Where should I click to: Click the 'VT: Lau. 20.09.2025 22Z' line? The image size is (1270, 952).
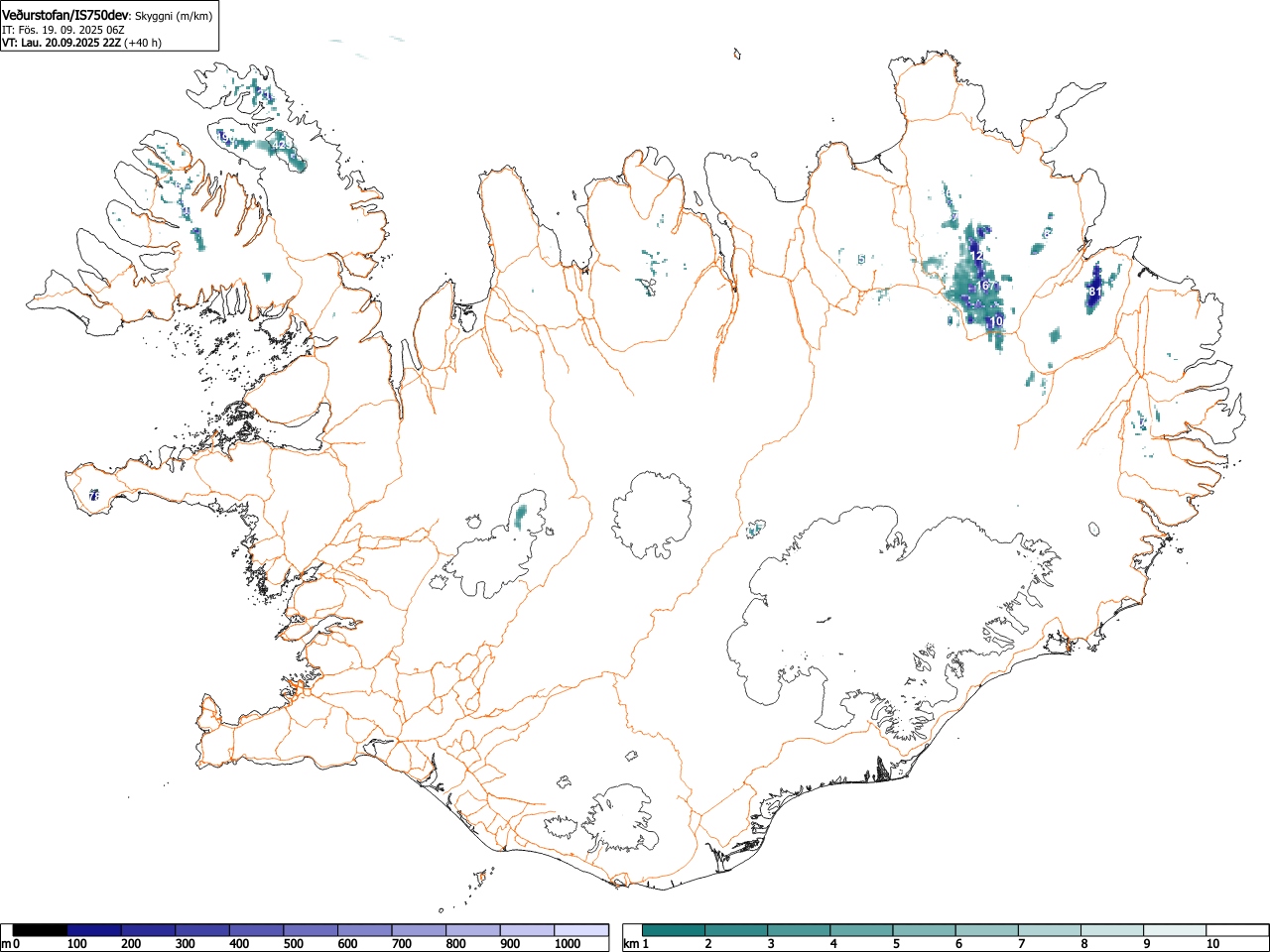[x=62, y=43]
